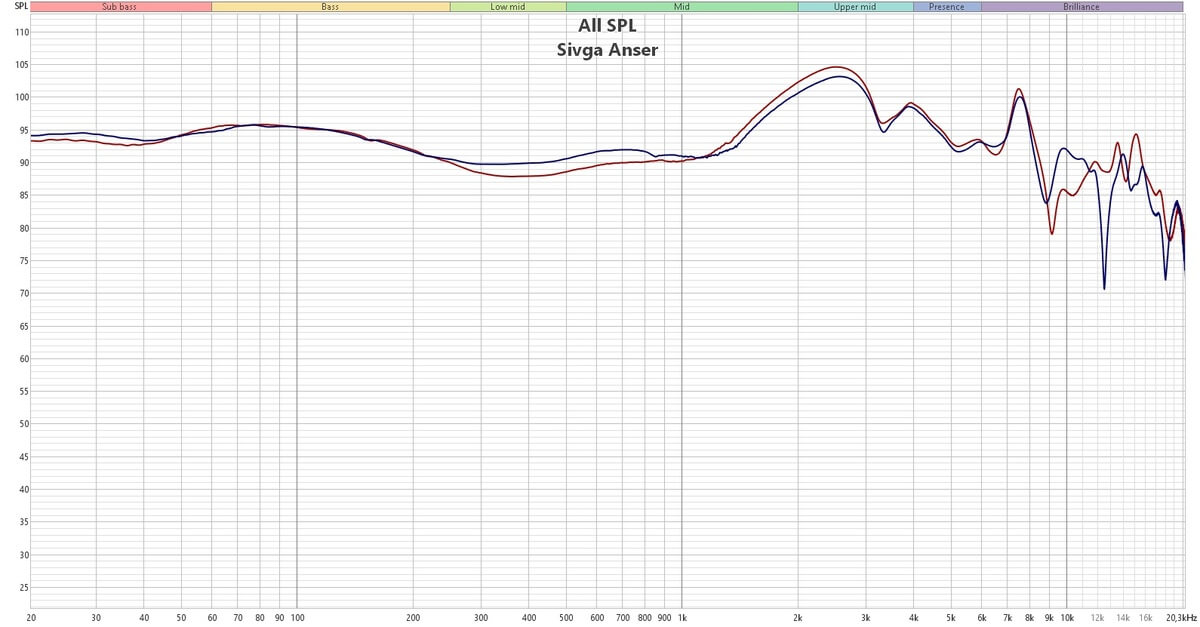
Task: Click the 5k frequency axis label
Action: click(951, 618)
